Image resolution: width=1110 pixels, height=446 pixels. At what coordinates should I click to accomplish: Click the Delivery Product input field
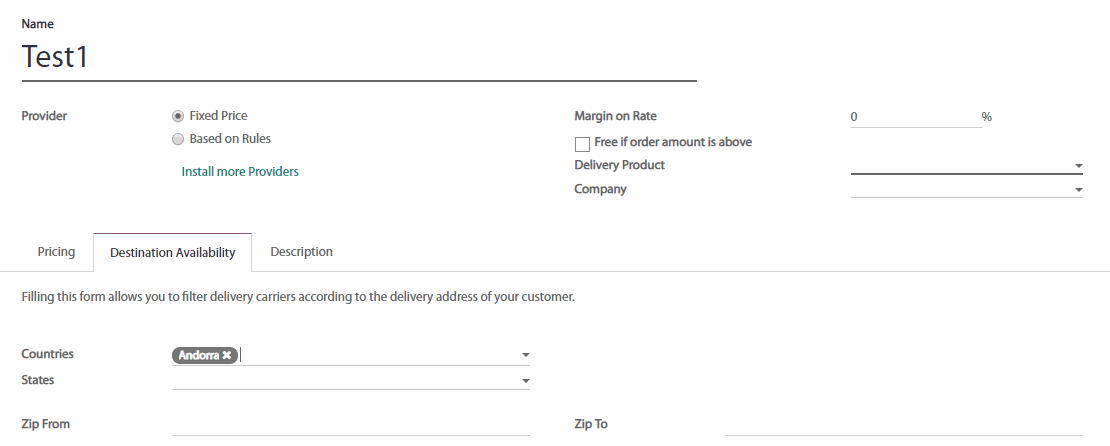tap(960, 165)
